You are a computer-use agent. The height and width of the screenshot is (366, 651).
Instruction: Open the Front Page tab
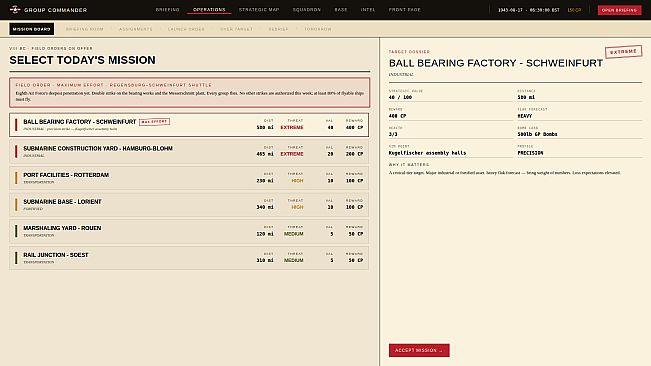point(404,10)
